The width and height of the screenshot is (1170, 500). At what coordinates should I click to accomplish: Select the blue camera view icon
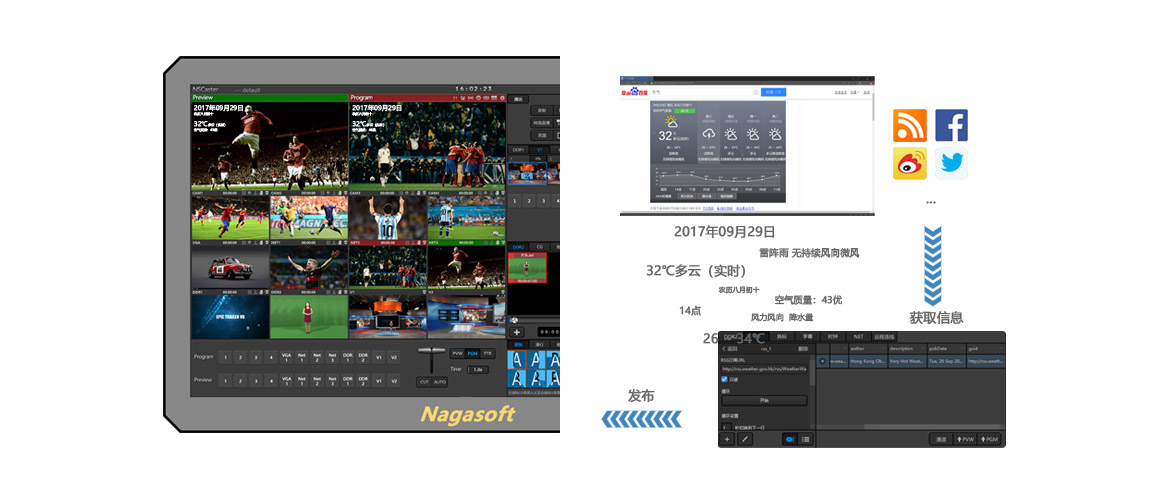(x=789, y=439)
